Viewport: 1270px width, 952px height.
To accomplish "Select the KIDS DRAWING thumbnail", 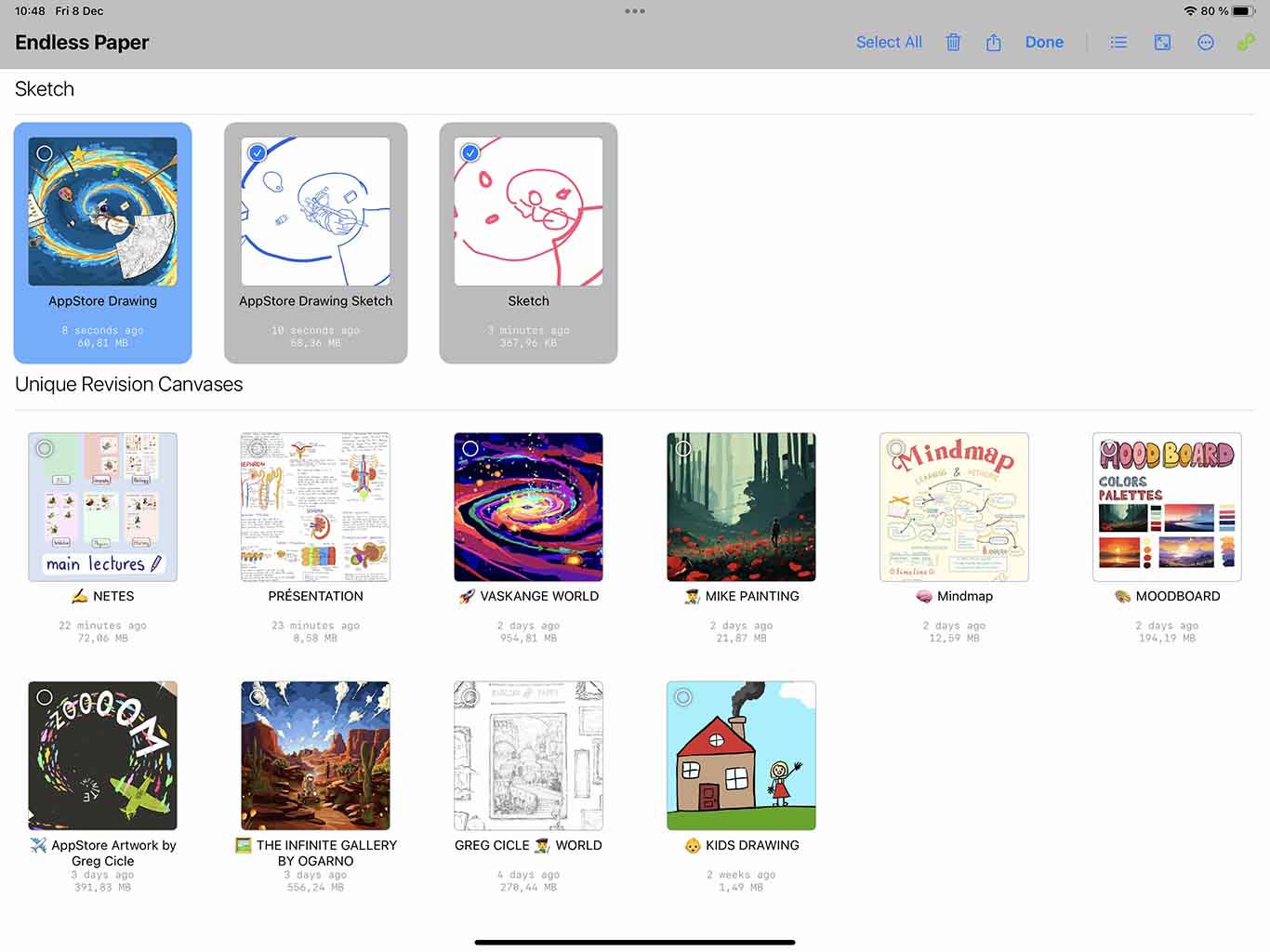I will coord(741,756).
